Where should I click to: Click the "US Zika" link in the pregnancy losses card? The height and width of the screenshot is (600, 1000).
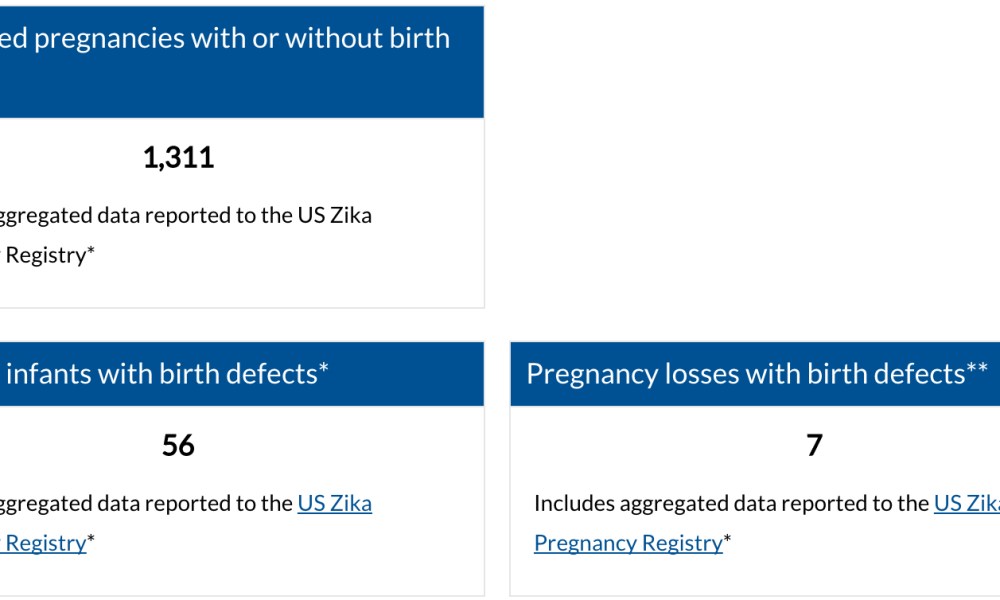click(965, 503)
